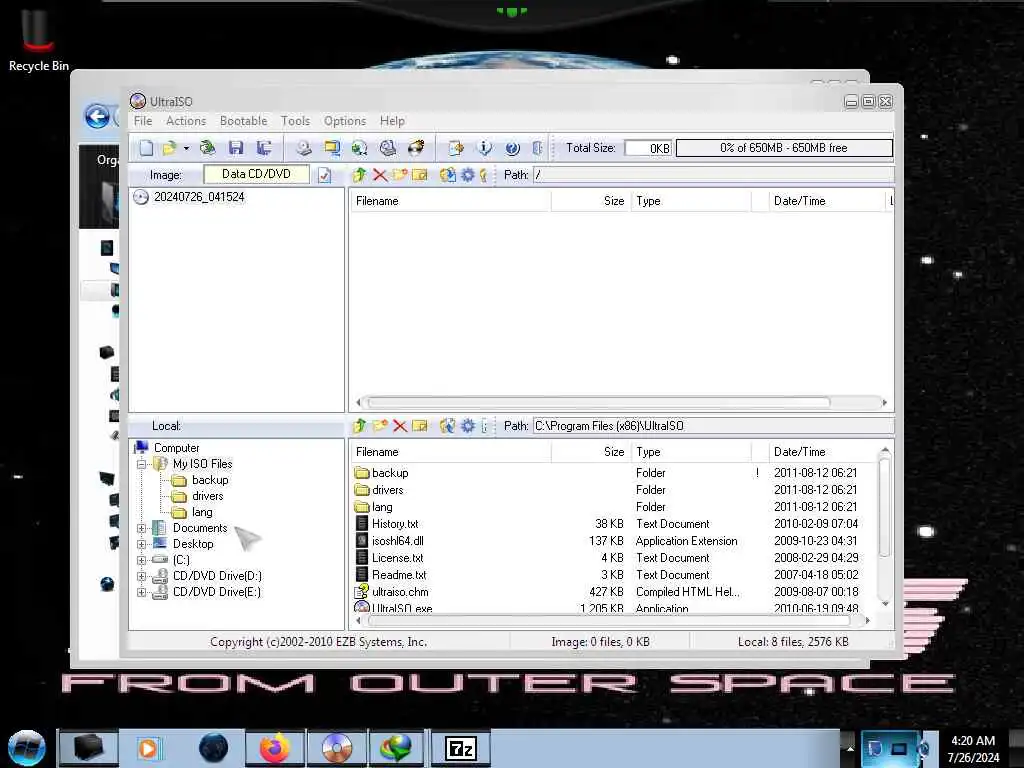
Task: Select the lang folder in the Local tree
Action: point(202,513)
